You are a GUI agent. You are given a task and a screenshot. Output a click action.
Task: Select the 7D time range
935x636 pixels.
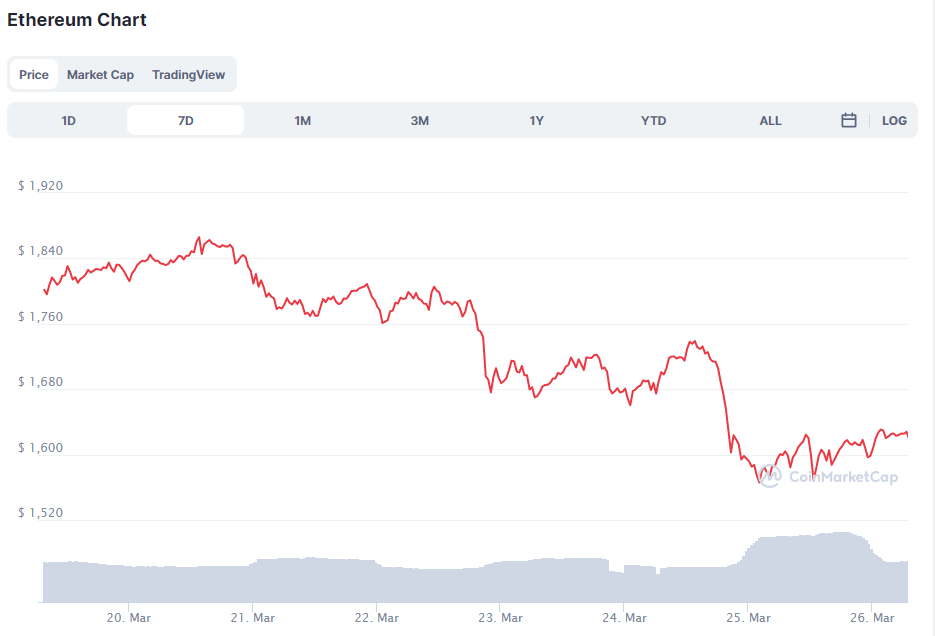coord(185,120)
